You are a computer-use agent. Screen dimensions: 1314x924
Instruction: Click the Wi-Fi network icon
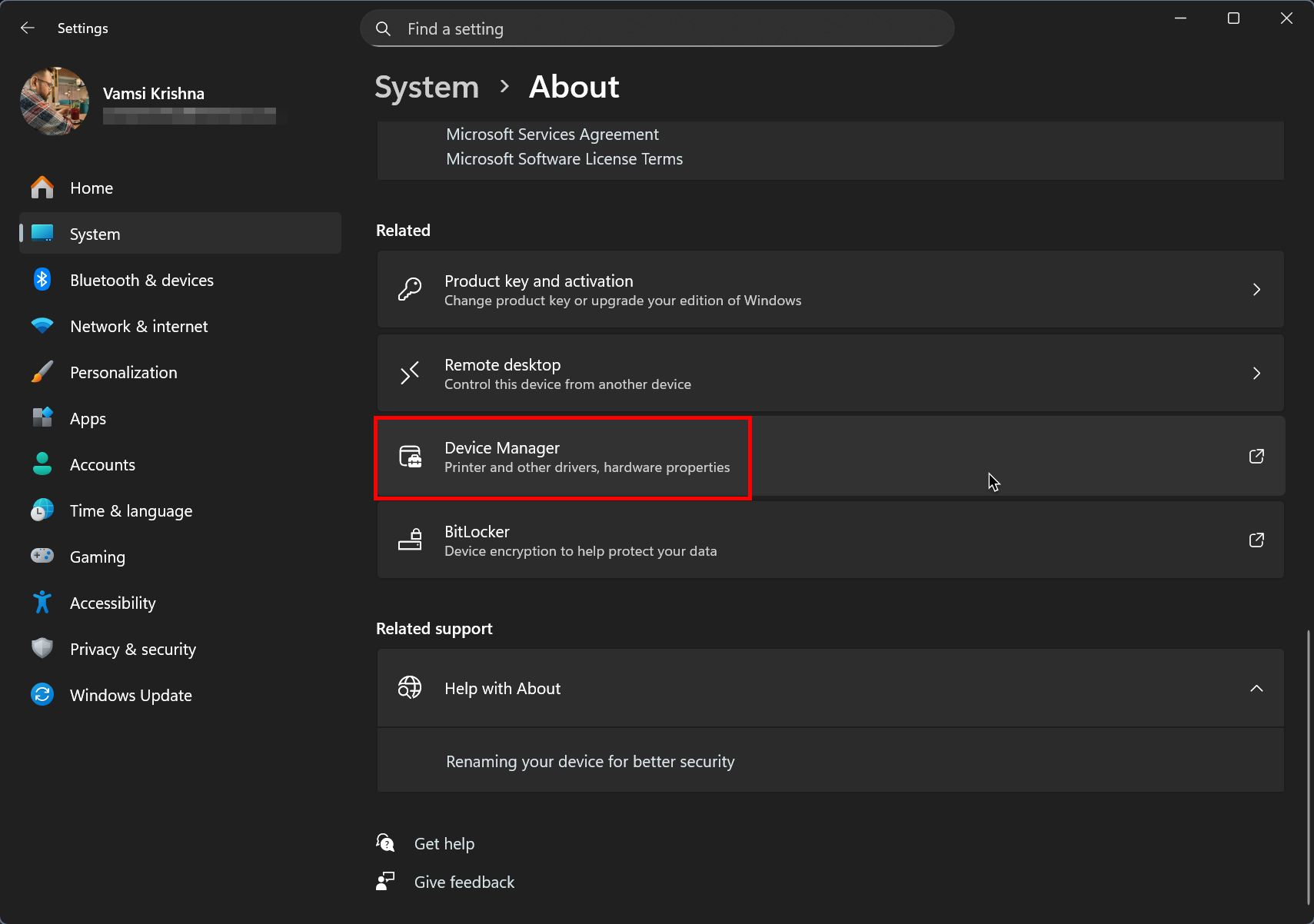42,326
